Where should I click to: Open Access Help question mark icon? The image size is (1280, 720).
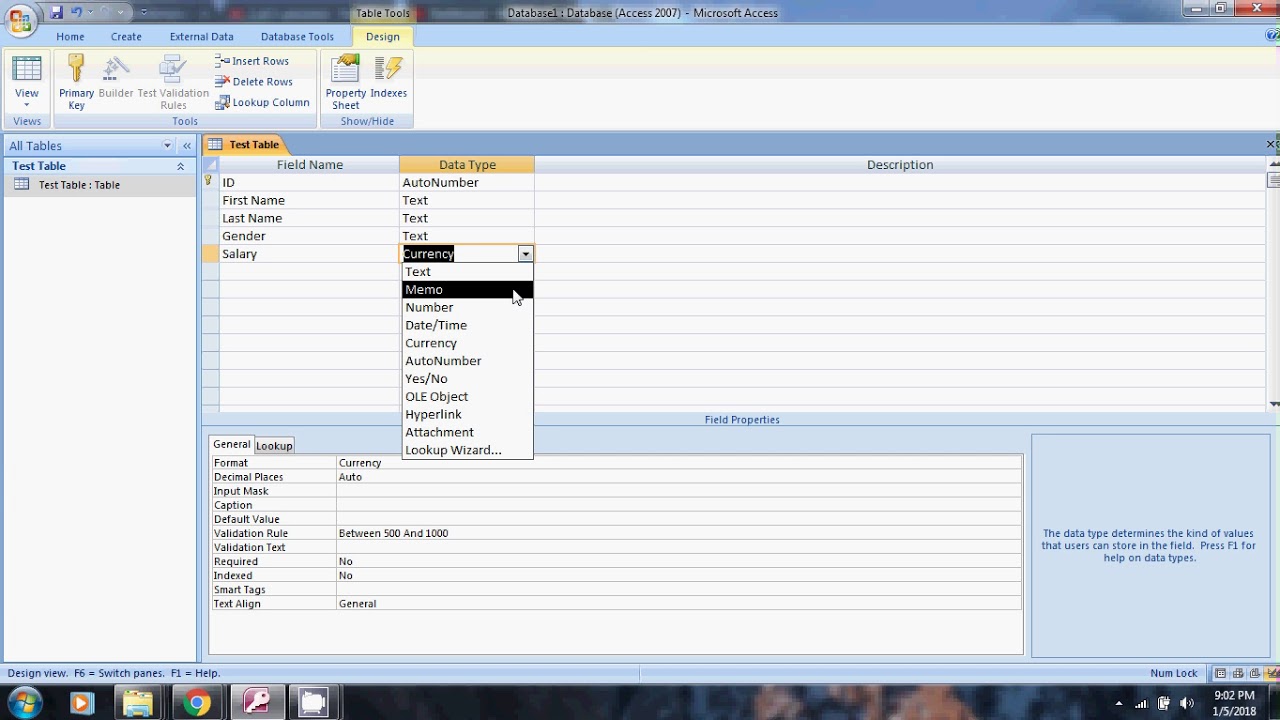pos(1271,35)
